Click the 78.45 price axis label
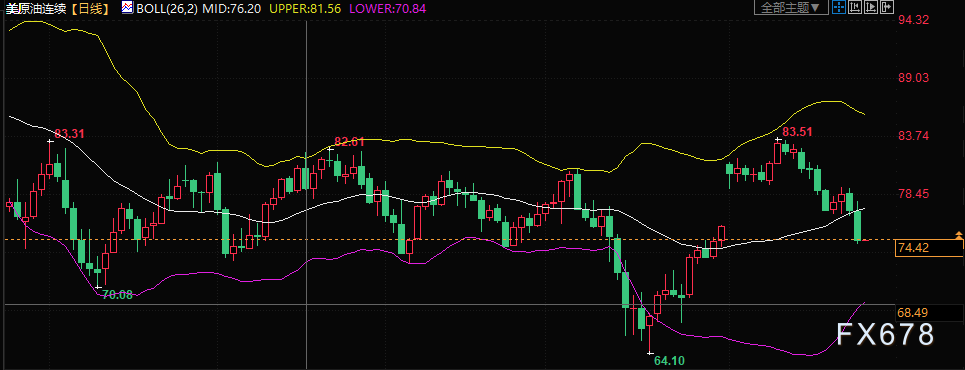 coord(913,193)
